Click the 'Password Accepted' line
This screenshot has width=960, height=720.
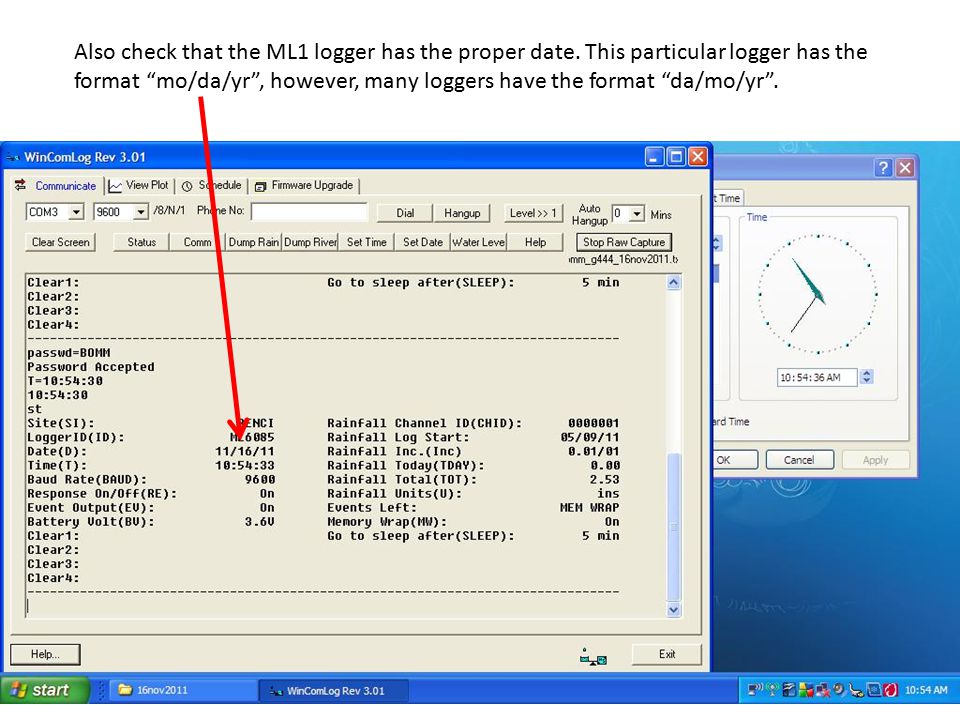pos(91,367)
